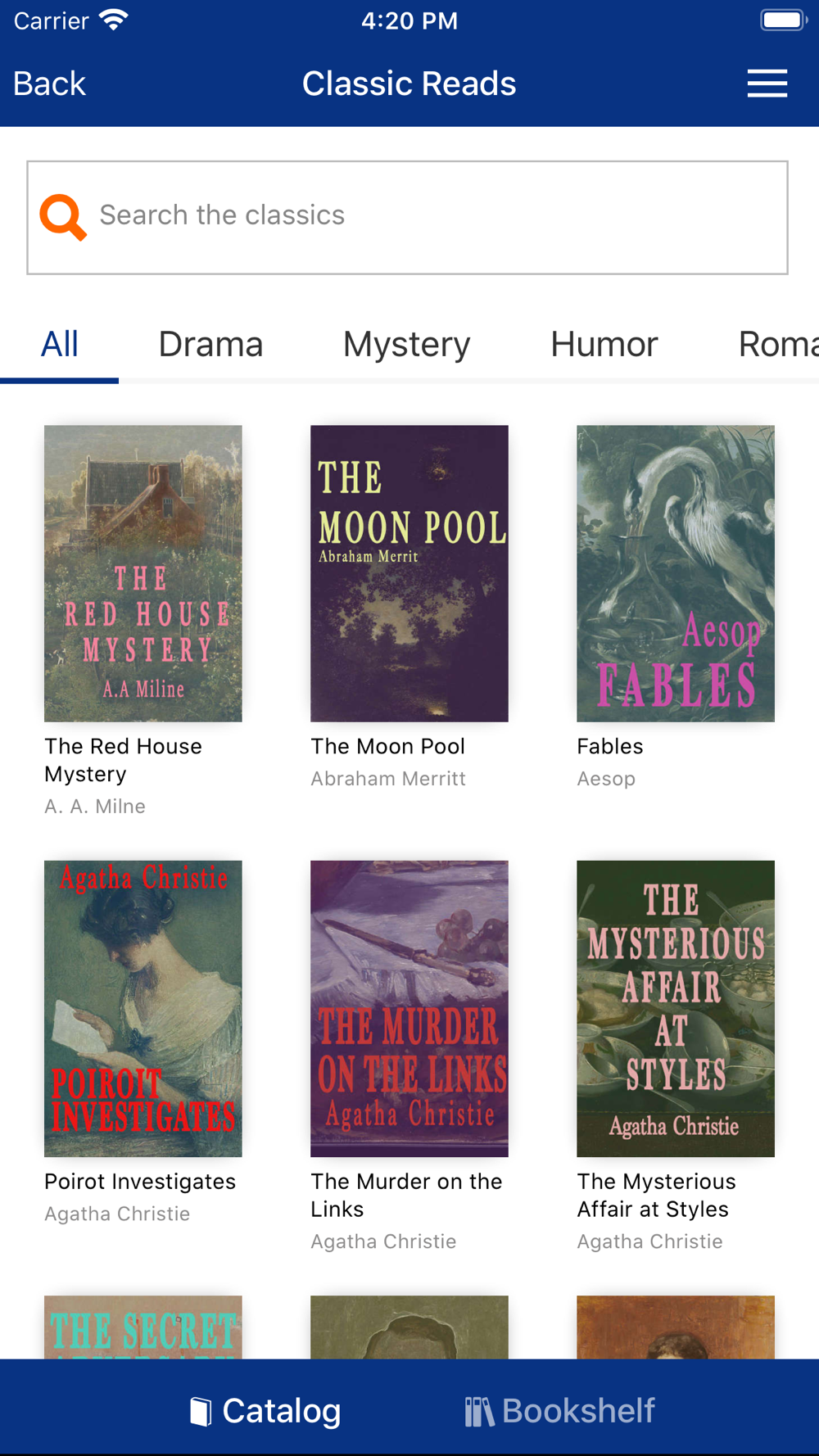Open The Red House Mystery cover
Screen dimensions: 819x1456
(143, 573)
